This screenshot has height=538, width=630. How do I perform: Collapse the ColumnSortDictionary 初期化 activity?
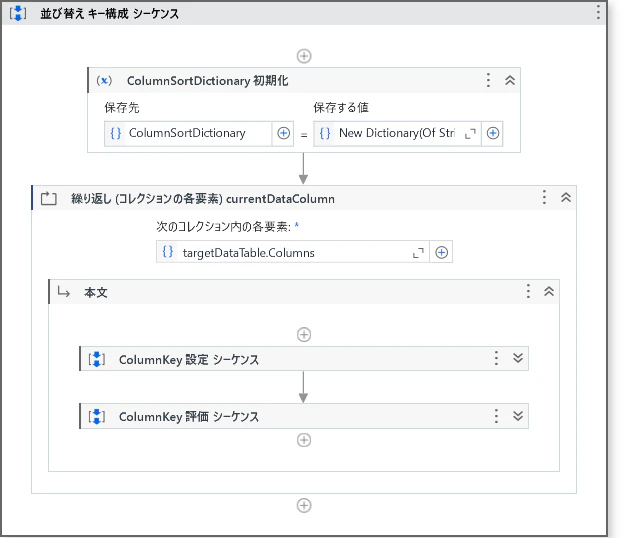510,80
